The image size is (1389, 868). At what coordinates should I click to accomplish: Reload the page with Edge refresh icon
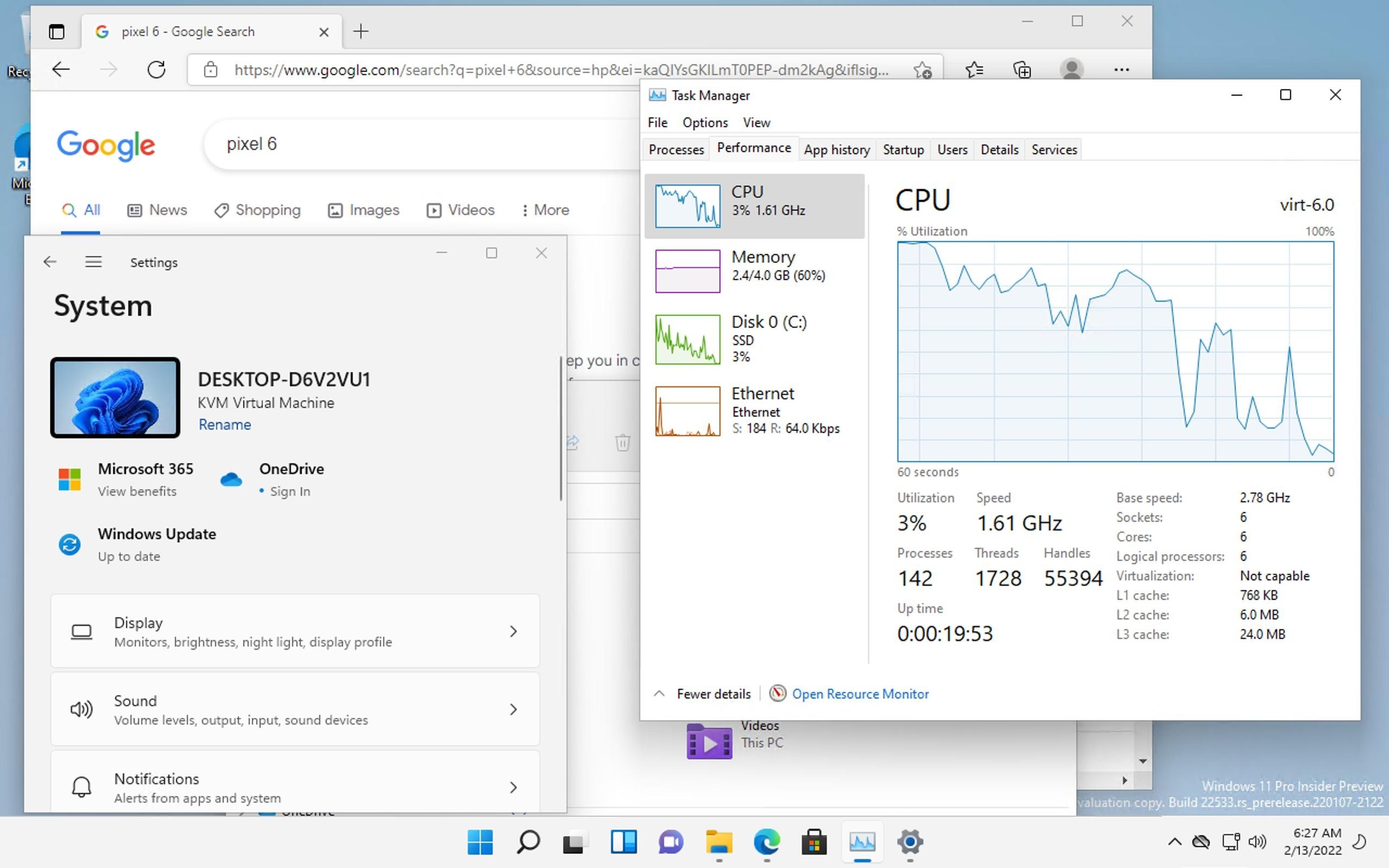pos(156,69)
